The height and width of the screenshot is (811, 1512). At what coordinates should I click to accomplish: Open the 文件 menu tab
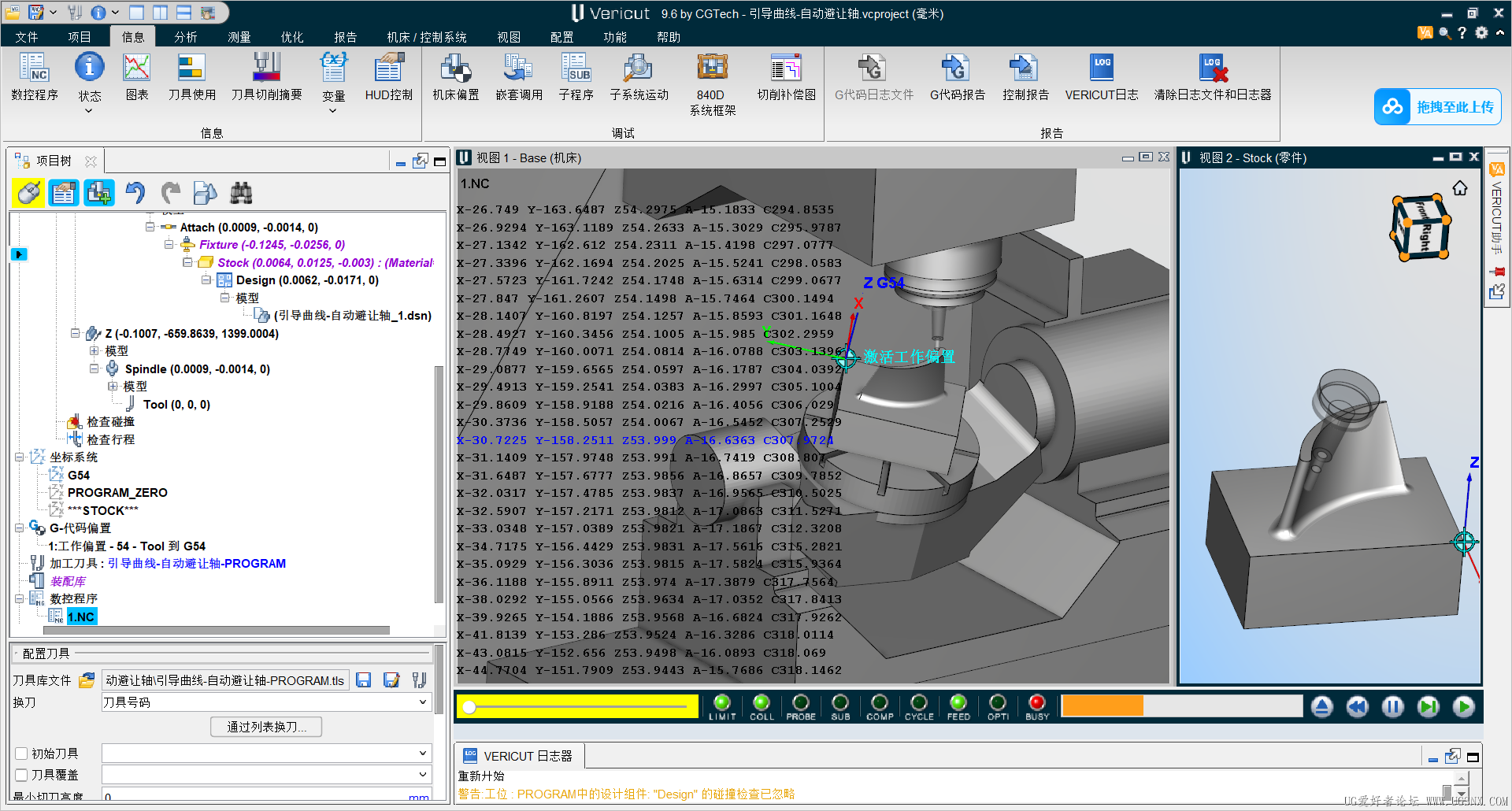27,37
